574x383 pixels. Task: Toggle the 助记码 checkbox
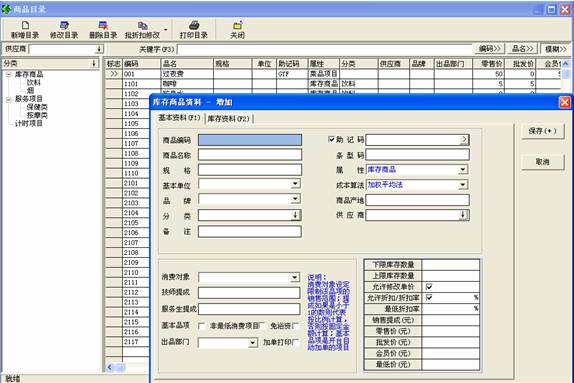click(331, 139)
